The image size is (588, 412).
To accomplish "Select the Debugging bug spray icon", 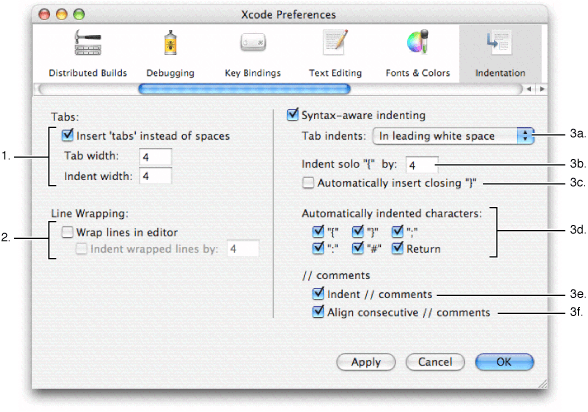I will 170,43.
